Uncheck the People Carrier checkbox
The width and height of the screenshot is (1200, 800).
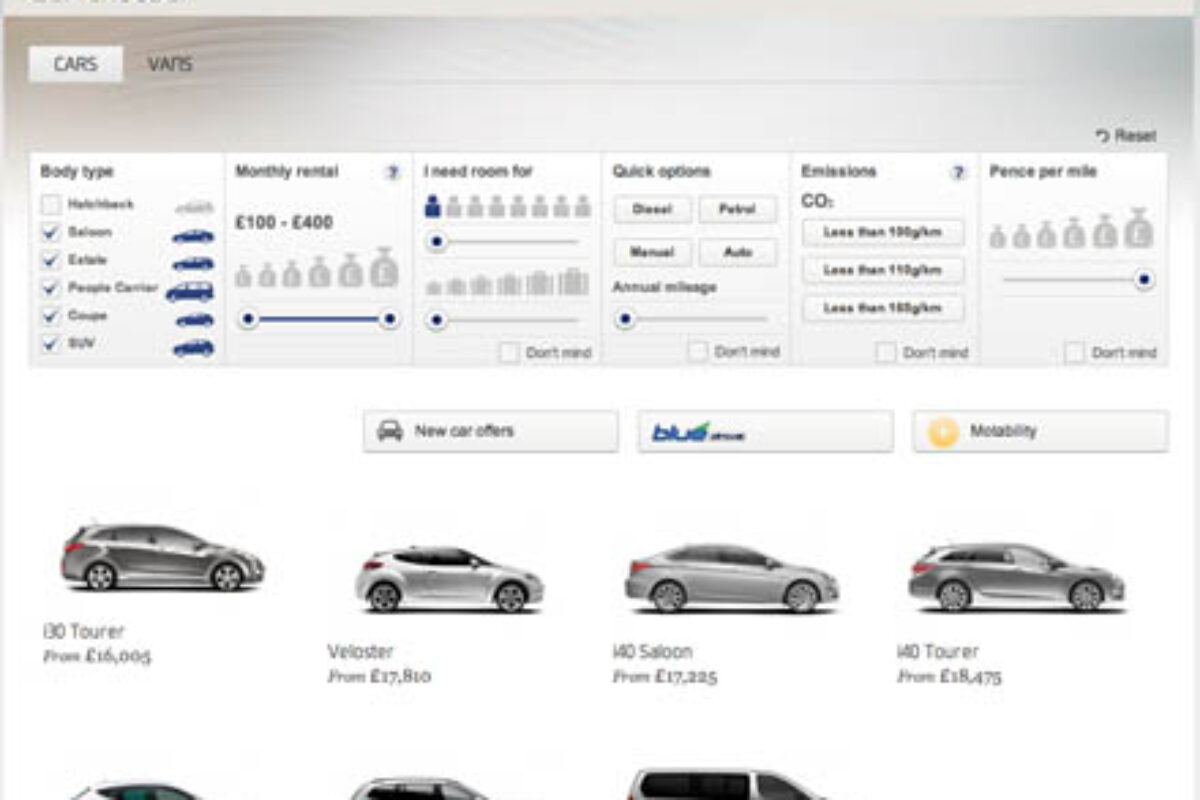pyautogui.click(x=51, y=289)
